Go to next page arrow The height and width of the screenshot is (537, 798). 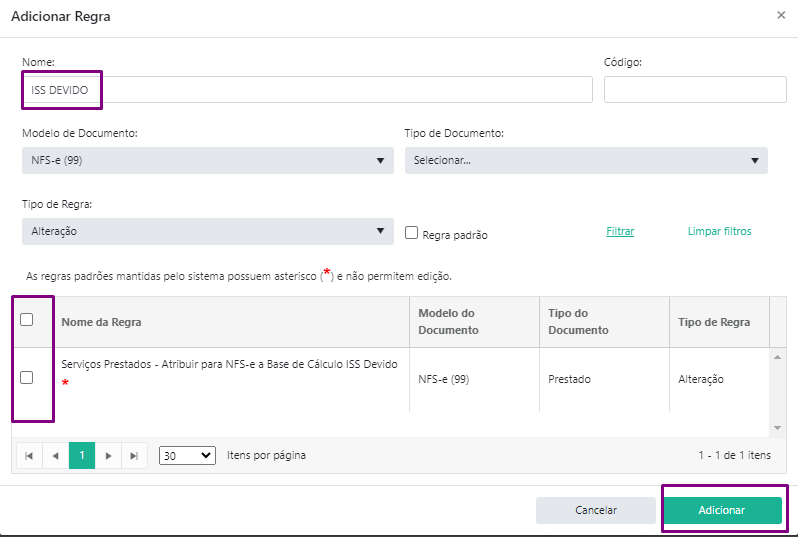(x=108, y=456)
